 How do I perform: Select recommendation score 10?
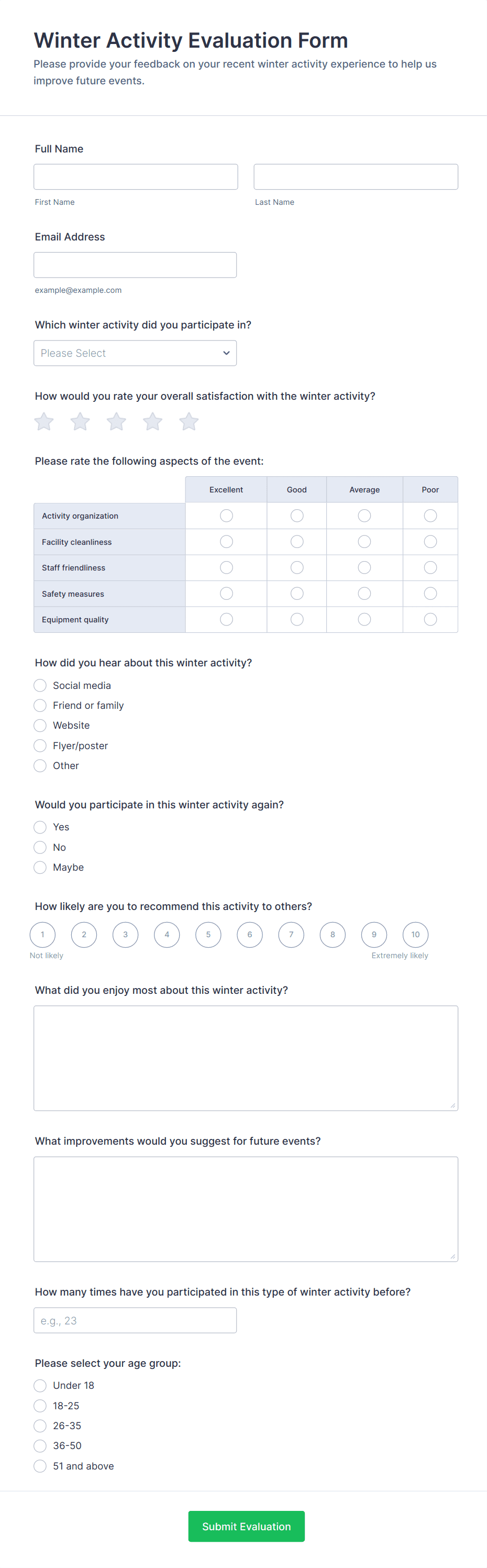(415, 934)
